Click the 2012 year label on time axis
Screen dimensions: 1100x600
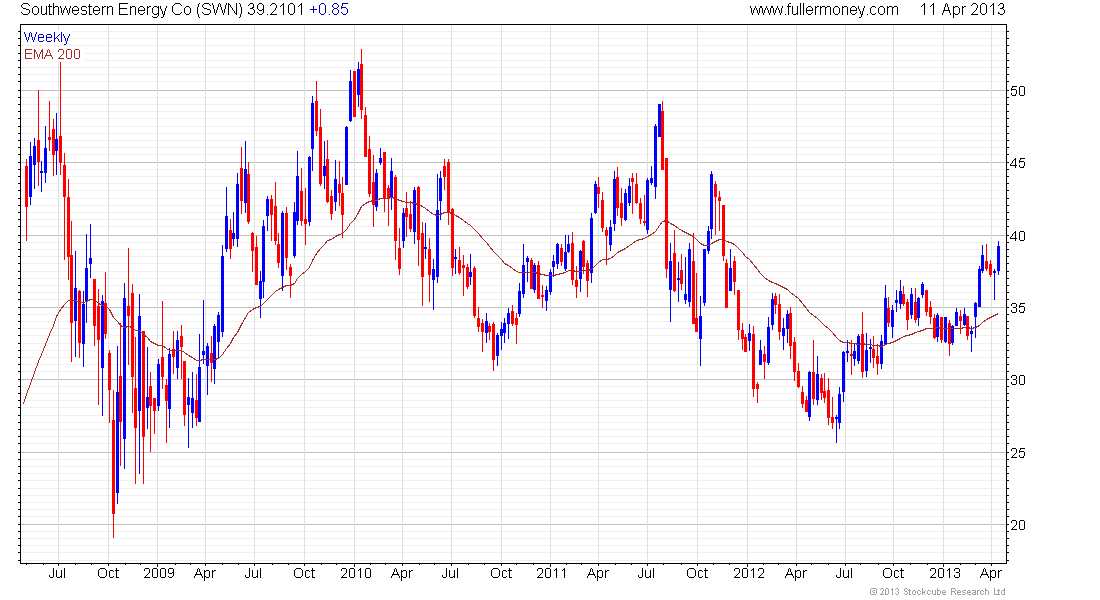pyautogui.click(x=749, y=573)
